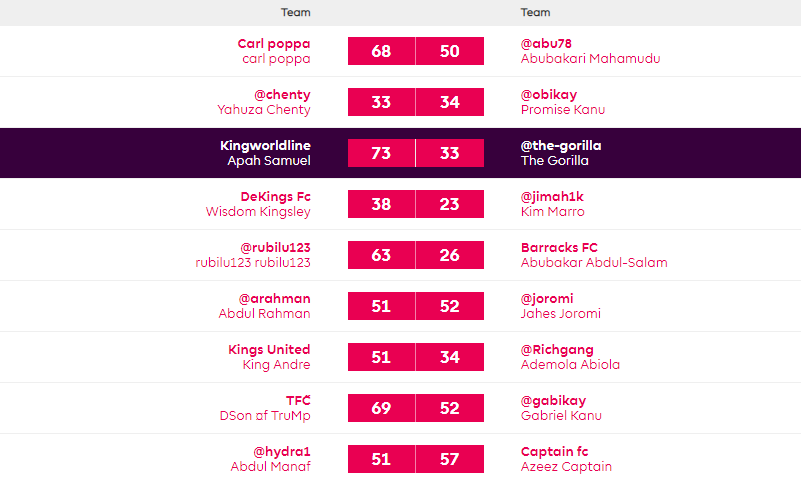The height and width of the screenshot is (484, 801).
Task: Open the @joromi team link
Action: 547,299
